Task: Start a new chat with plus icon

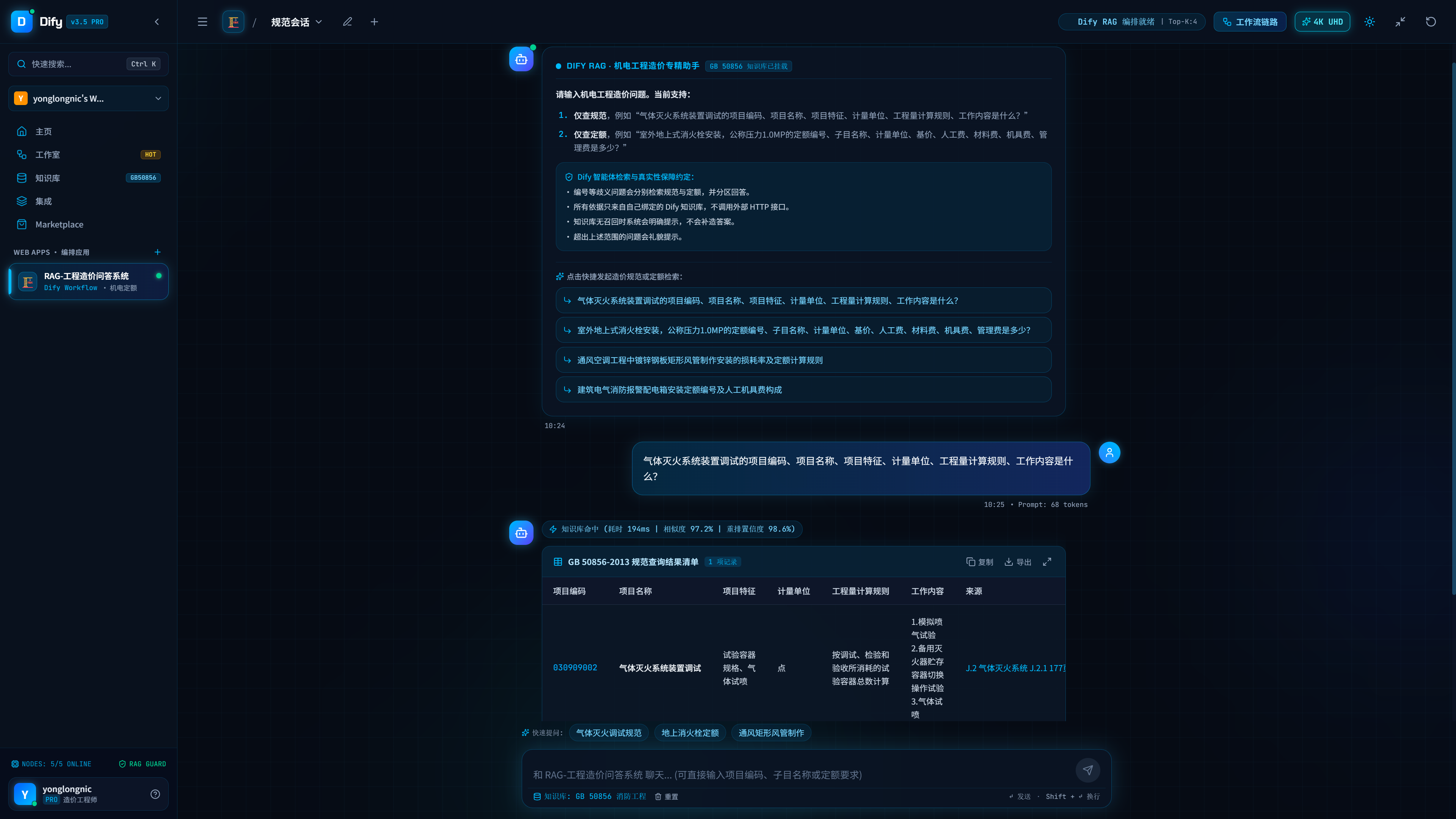Action: pyautogui.click(x=374, y=22)
